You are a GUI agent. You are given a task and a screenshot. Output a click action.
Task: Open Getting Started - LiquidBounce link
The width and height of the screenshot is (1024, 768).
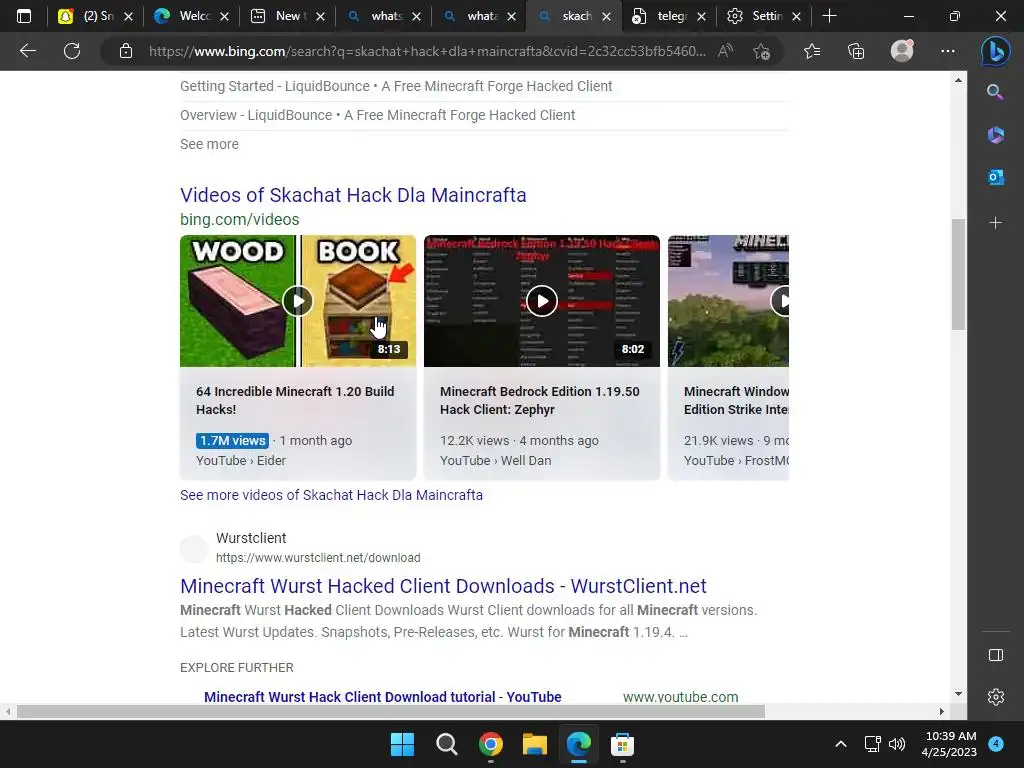coord(396,86)
